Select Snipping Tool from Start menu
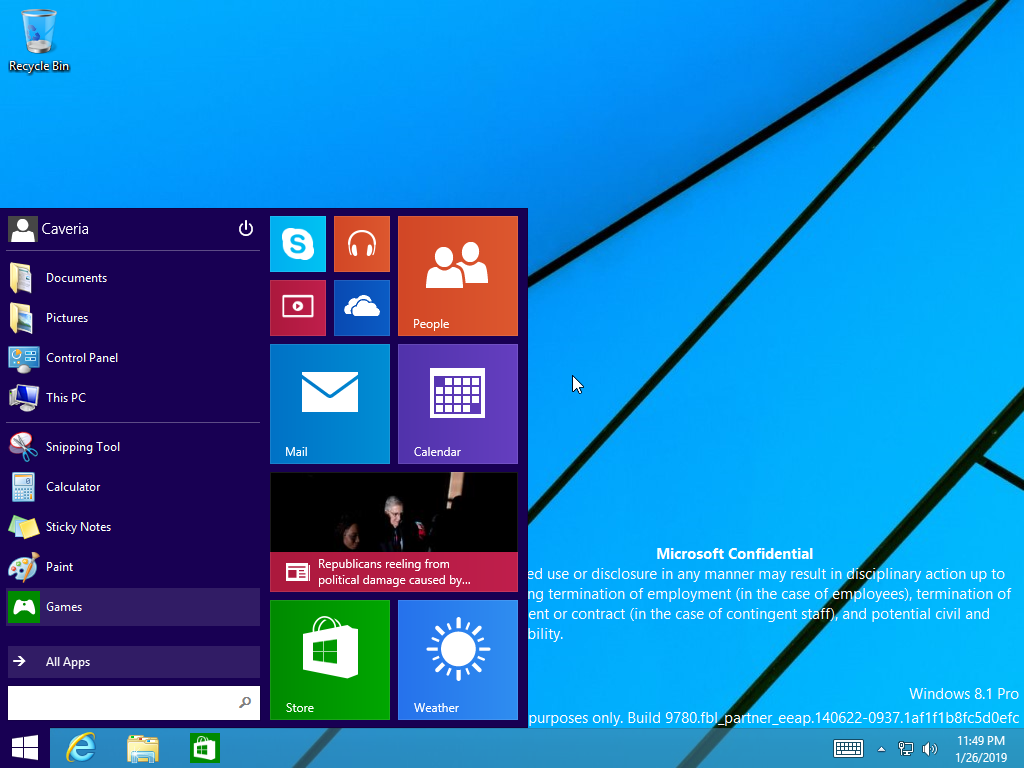The width and height of the screenshot is (1024, 768). [x=82, y=447]
